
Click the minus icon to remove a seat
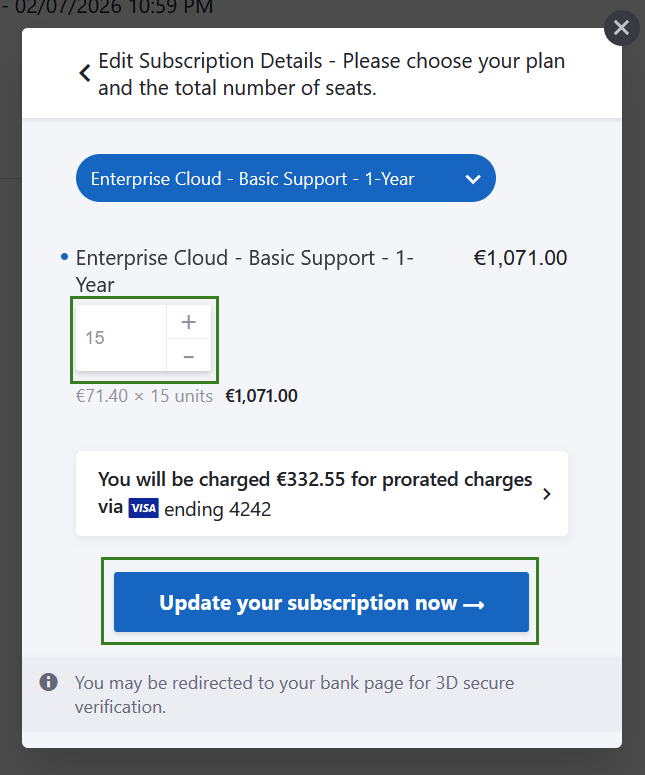188,356
